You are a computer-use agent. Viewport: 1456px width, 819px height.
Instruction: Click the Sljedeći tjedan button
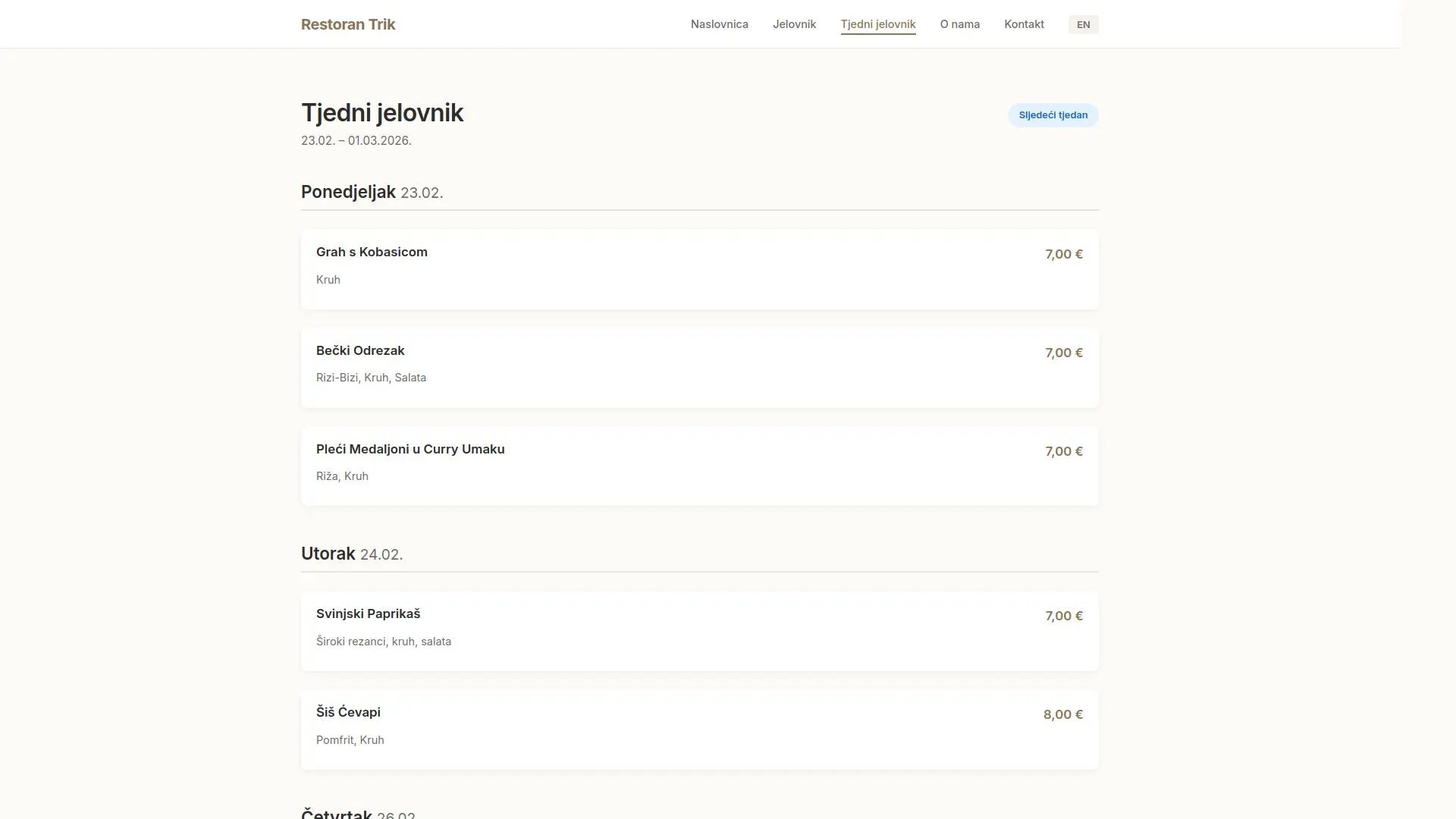click(x=1053, y=115)
